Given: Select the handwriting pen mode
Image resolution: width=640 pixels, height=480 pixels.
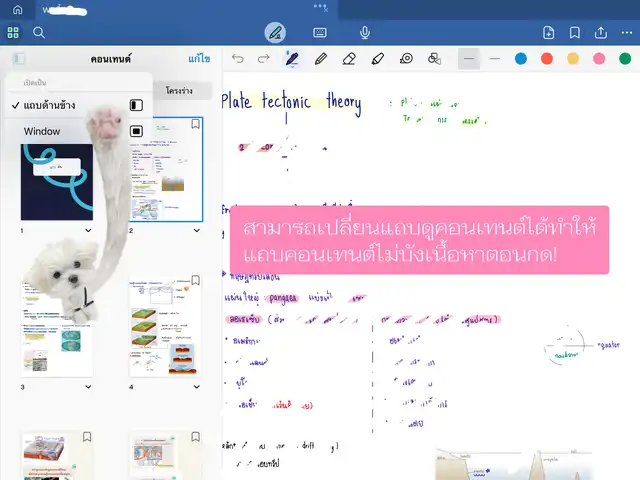Looking at the screenshot, I should [x=275, y=32].
